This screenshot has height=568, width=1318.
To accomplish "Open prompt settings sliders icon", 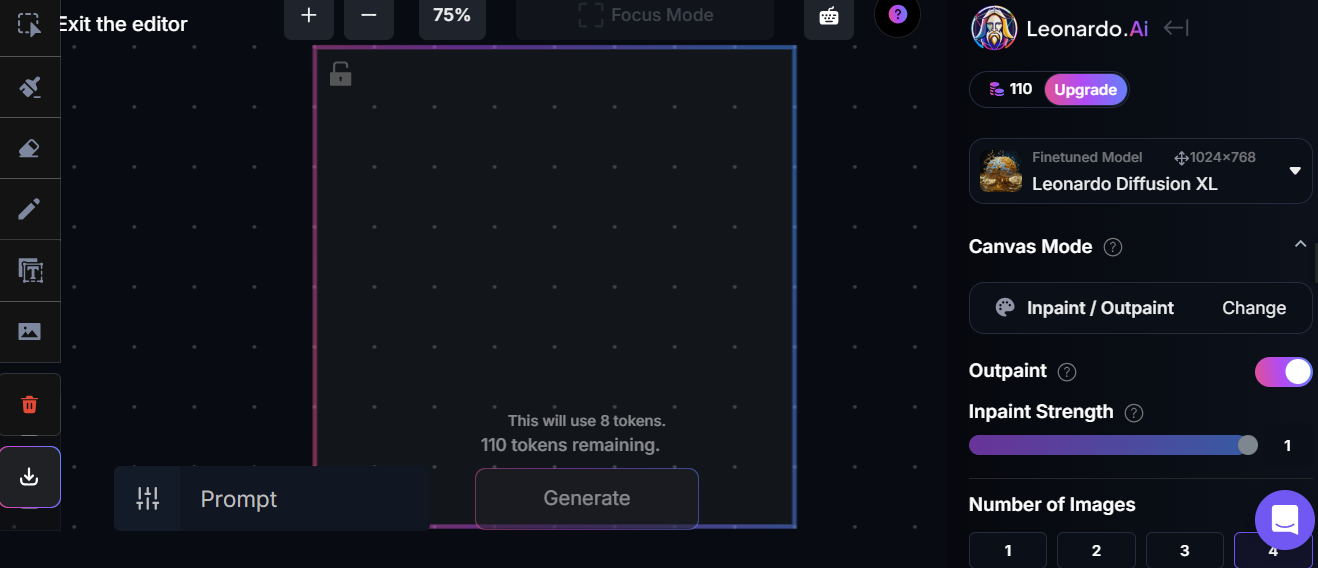I will pos(148,499).
